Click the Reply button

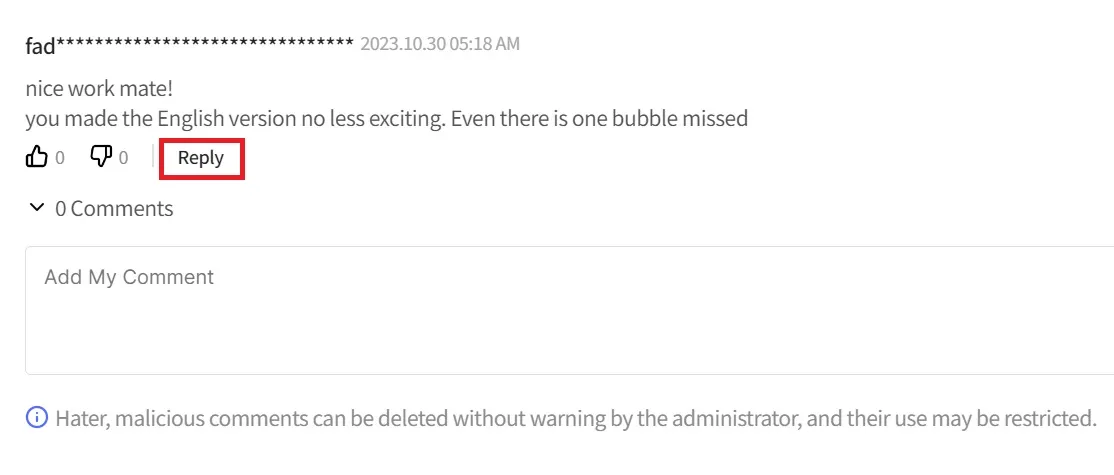click(201, 158)
